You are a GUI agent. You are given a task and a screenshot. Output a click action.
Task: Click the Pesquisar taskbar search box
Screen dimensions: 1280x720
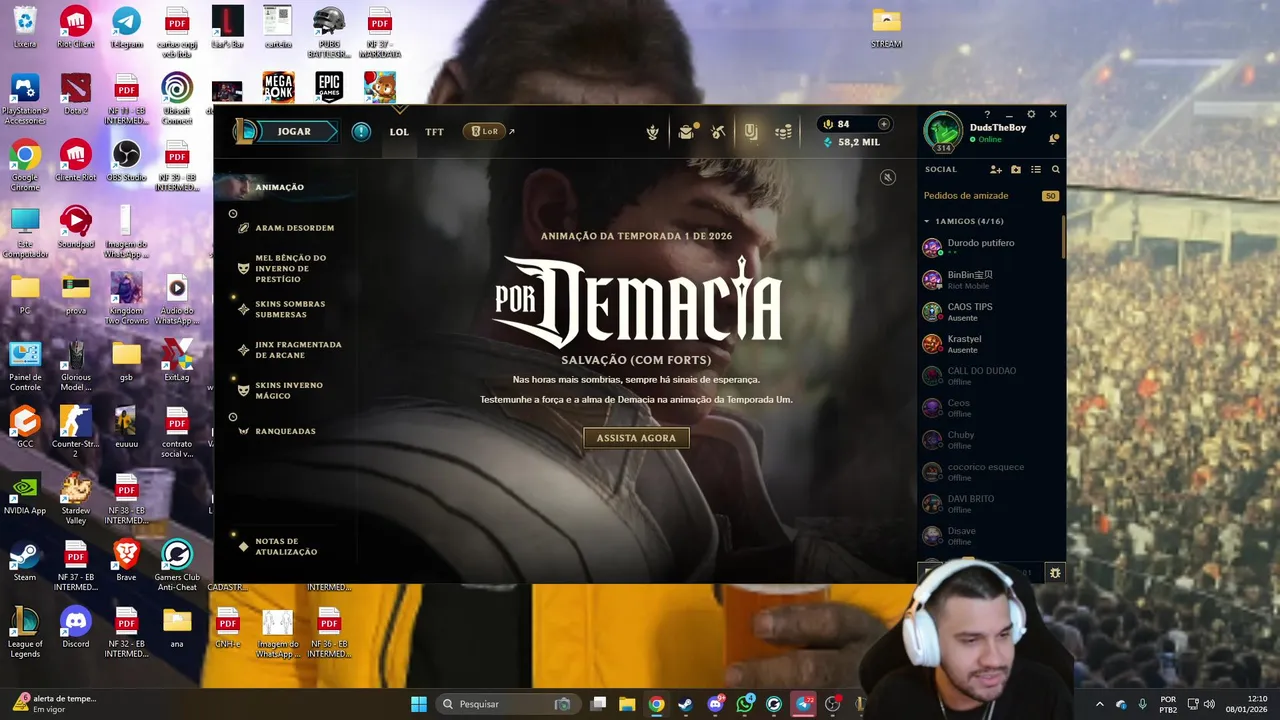[507, 704]
